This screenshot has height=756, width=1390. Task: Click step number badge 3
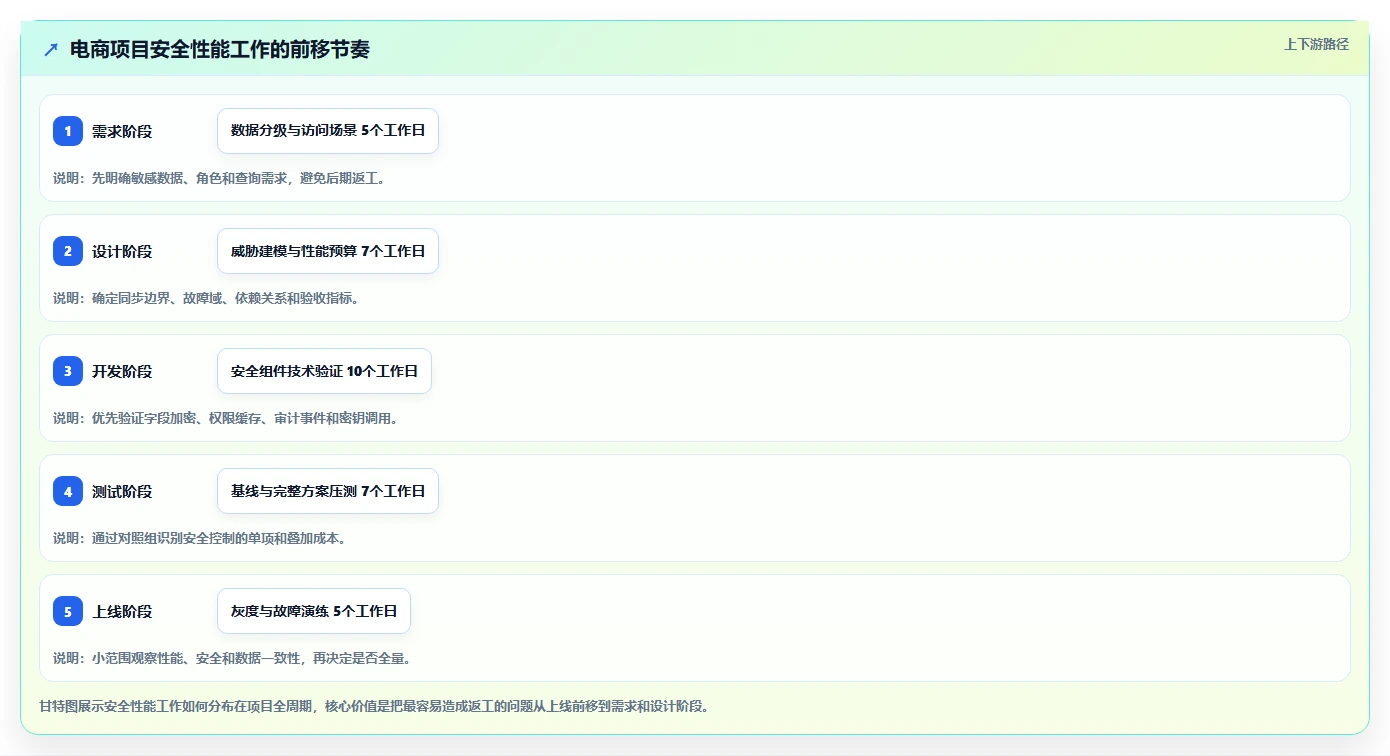click(68, 371)
